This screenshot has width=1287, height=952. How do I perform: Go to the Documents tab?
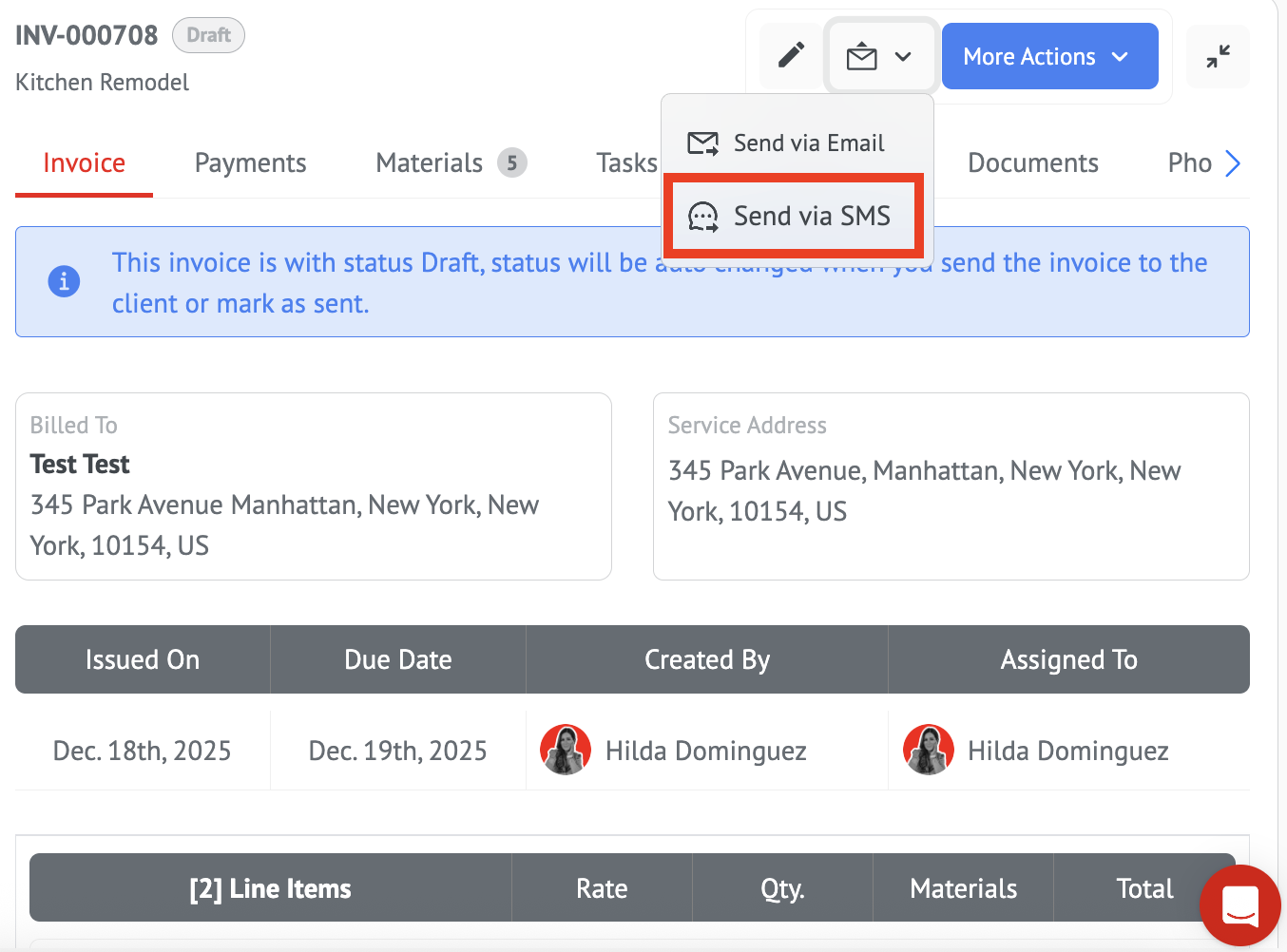coord(1032,163)
